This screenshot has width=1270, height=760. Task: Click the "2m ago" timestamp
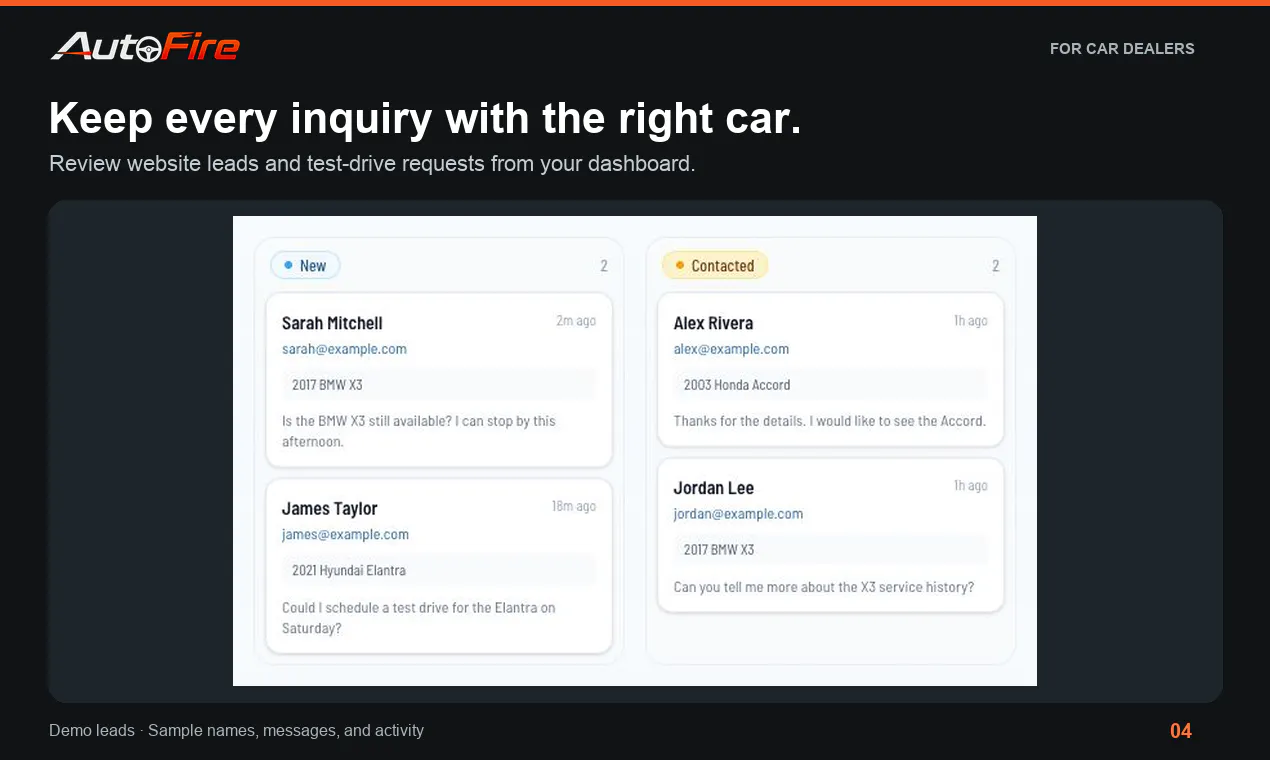click(x=576, y=321)
